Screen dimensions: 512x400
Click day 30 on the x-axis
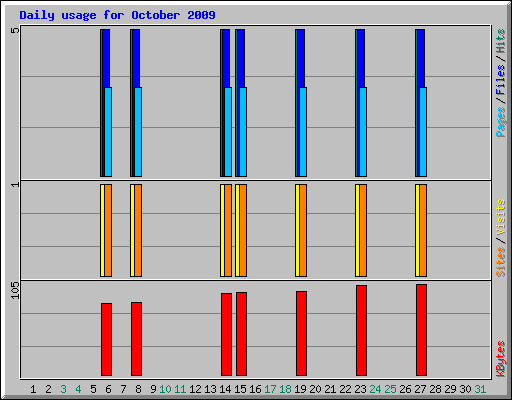(465, 389)
